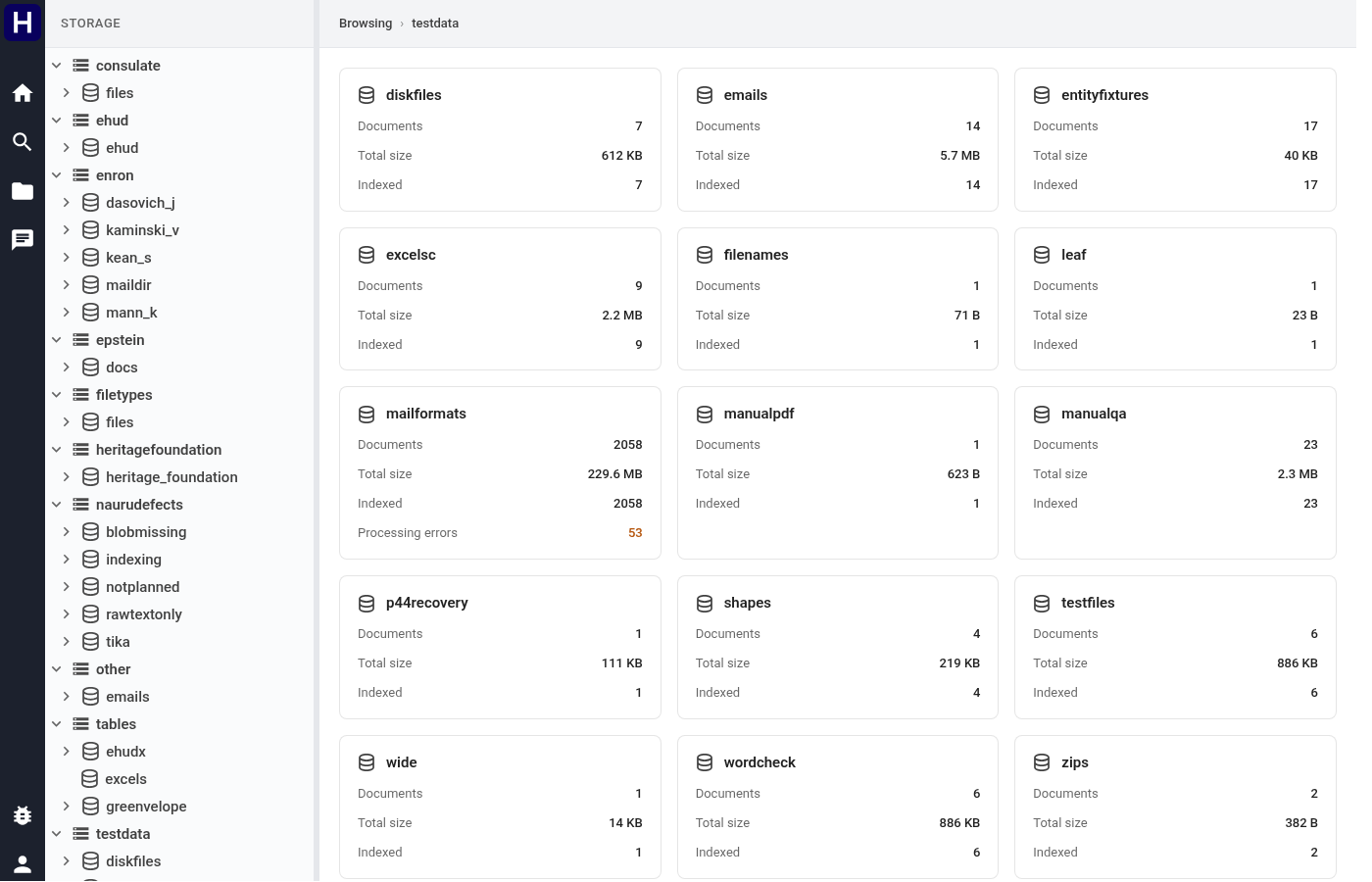Select kean_s in the storage tree
Viewport: 1372px width, 882px height.
tap(128, 258)
